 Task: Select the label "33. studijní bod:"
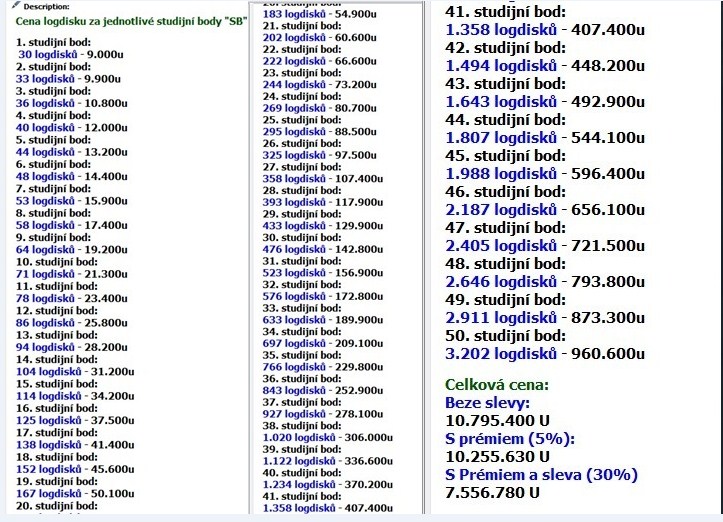coord(302,308)
